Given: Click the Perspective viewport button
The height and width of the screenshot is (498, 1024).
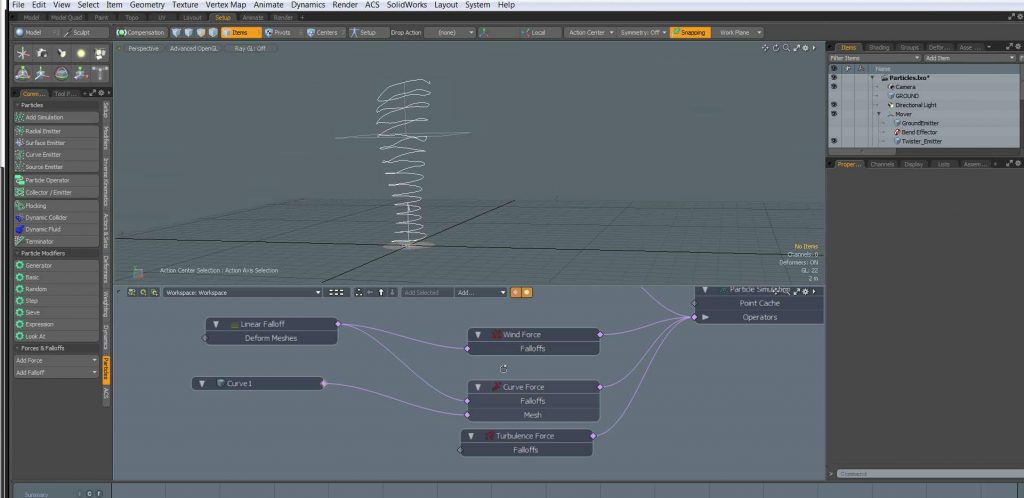Looking at the screenshot, I should pos(143,48).
